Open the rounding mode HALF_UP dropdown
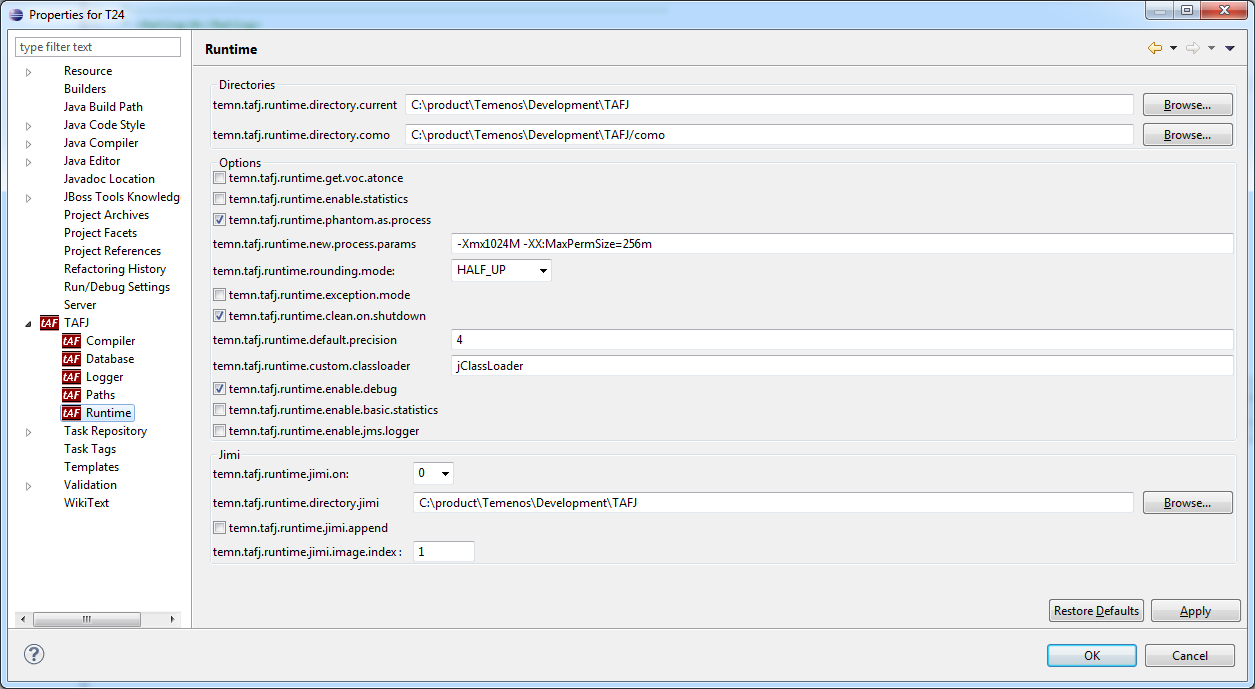This screenshot has width=1255, height=689. point(501,270)
